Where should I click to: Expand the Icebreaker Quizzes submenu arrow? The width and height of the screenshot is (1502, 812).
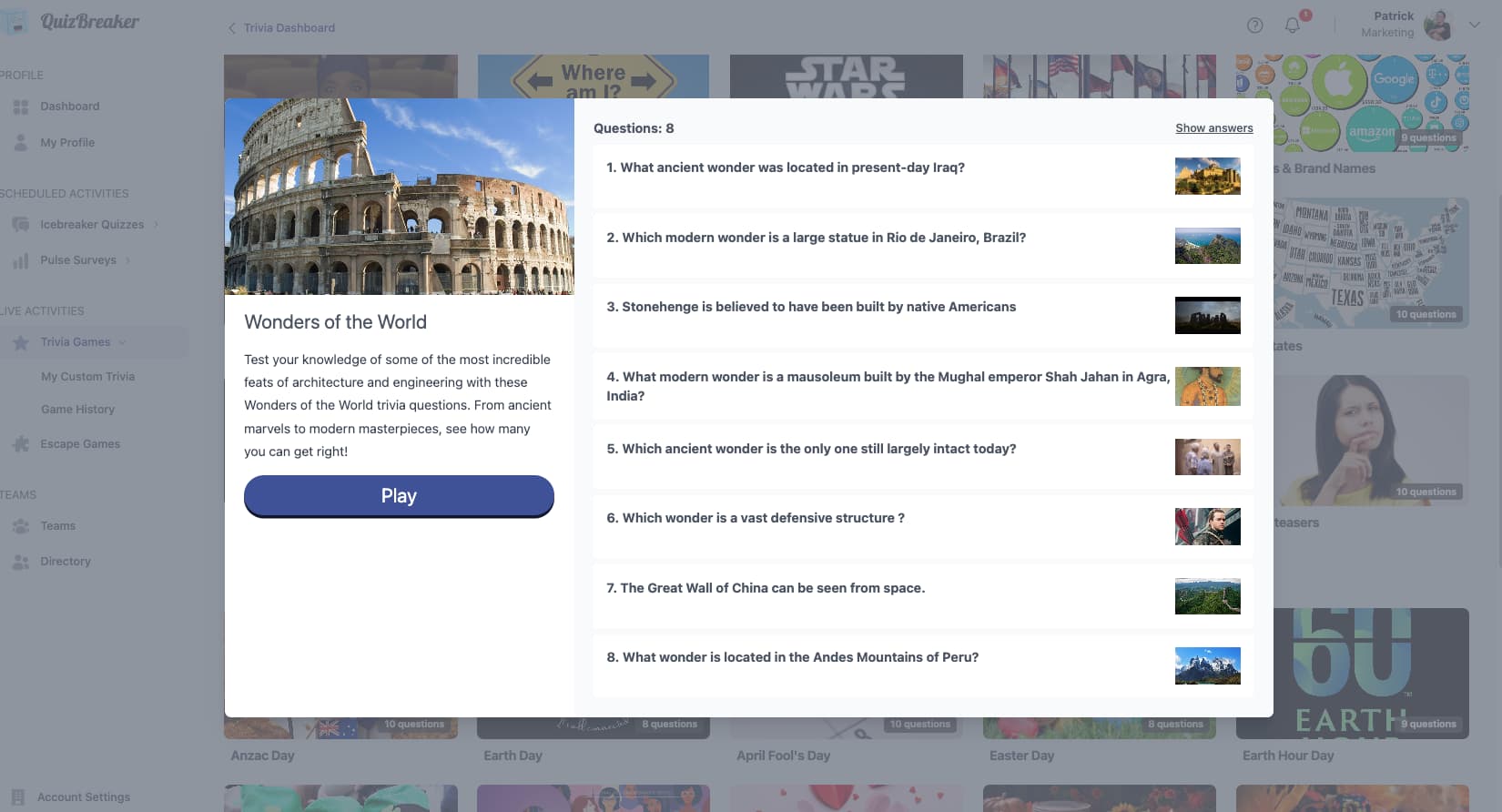coord(156,224)
